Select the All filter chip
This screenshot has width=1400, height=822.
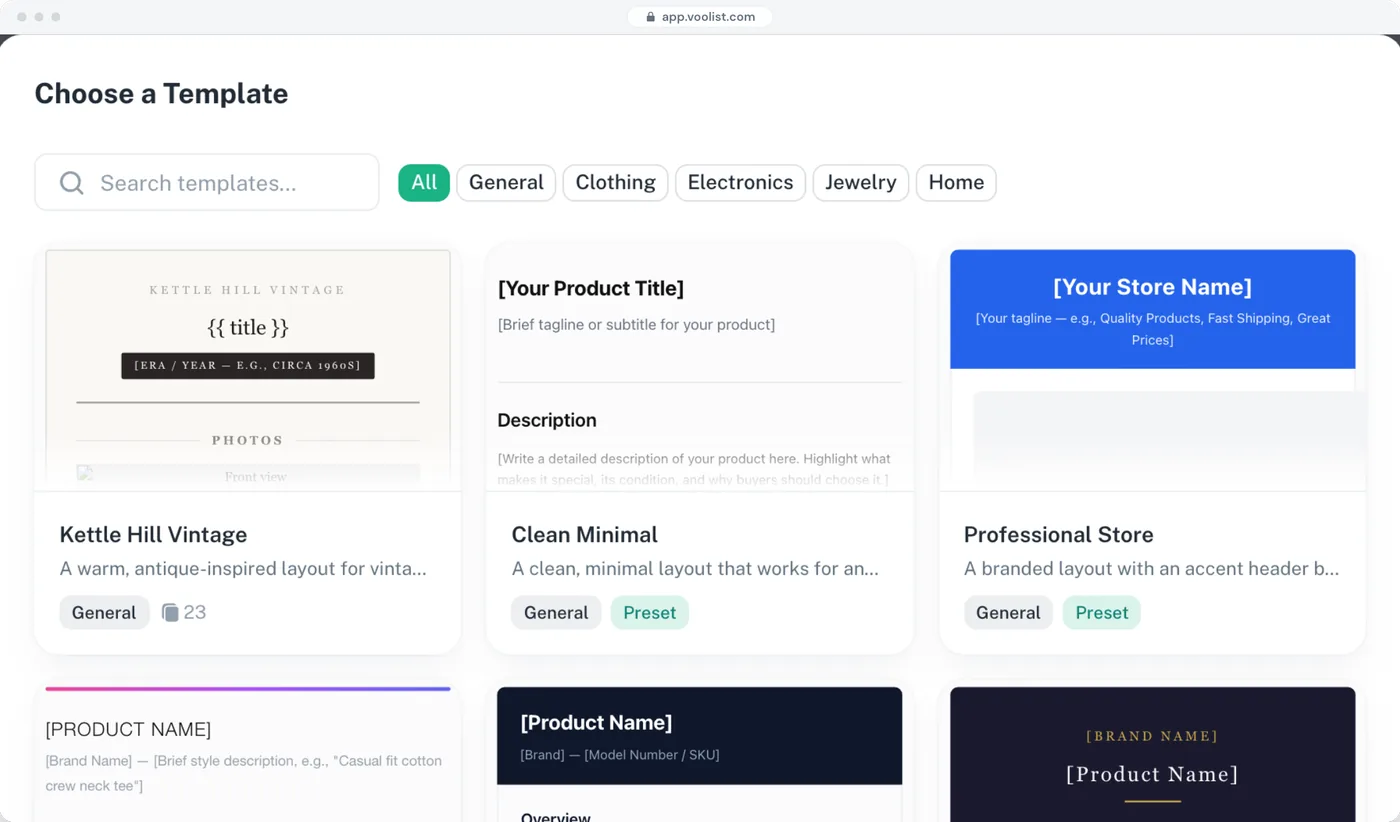pyautogui.click(x=424, y=182)
